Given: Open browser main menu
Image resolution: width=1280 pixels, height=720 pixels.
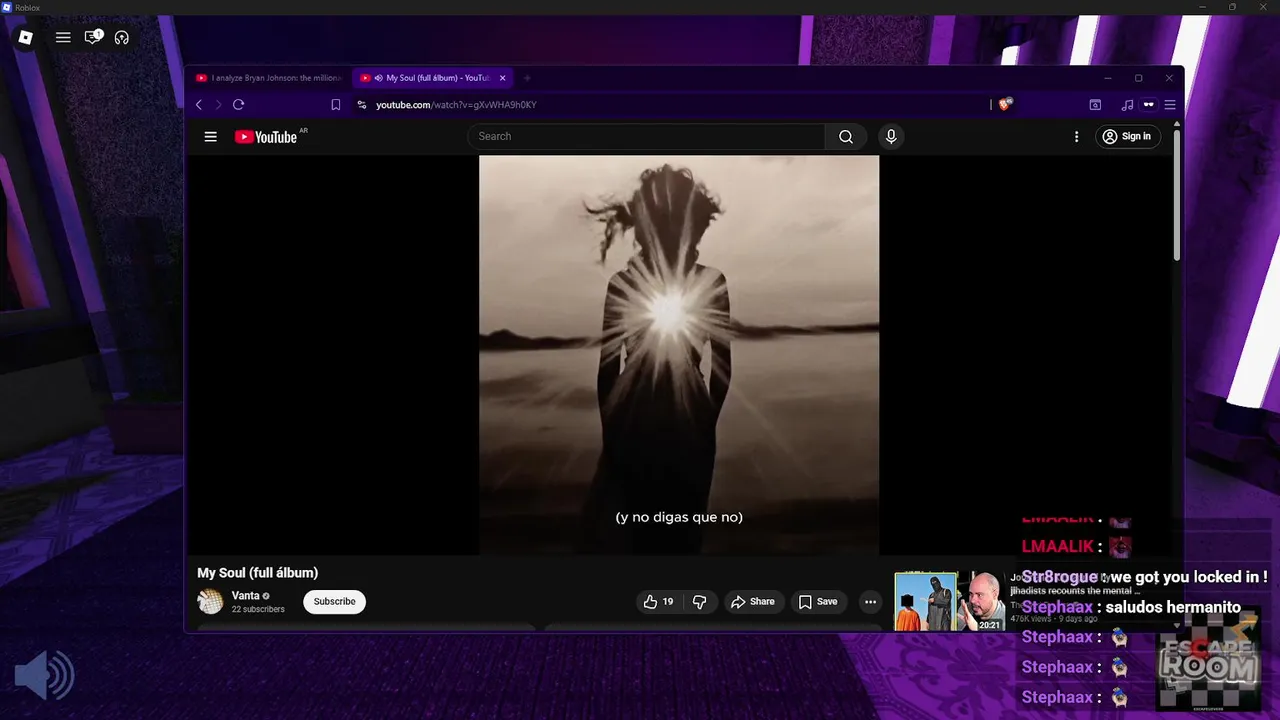Looking at the screenshot, I should (1169, 105).
